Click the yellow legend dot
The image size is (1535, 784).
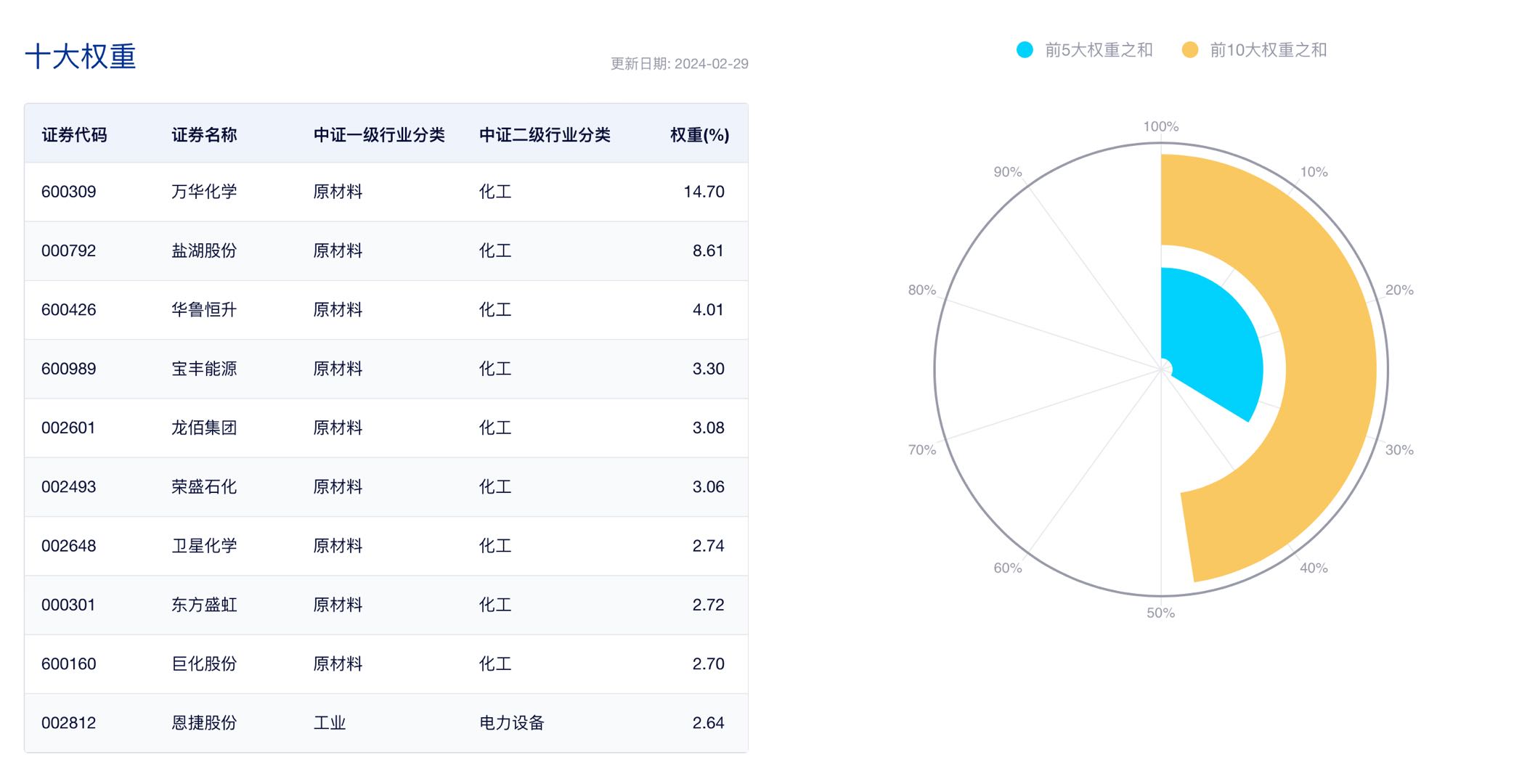point(1189,50)
